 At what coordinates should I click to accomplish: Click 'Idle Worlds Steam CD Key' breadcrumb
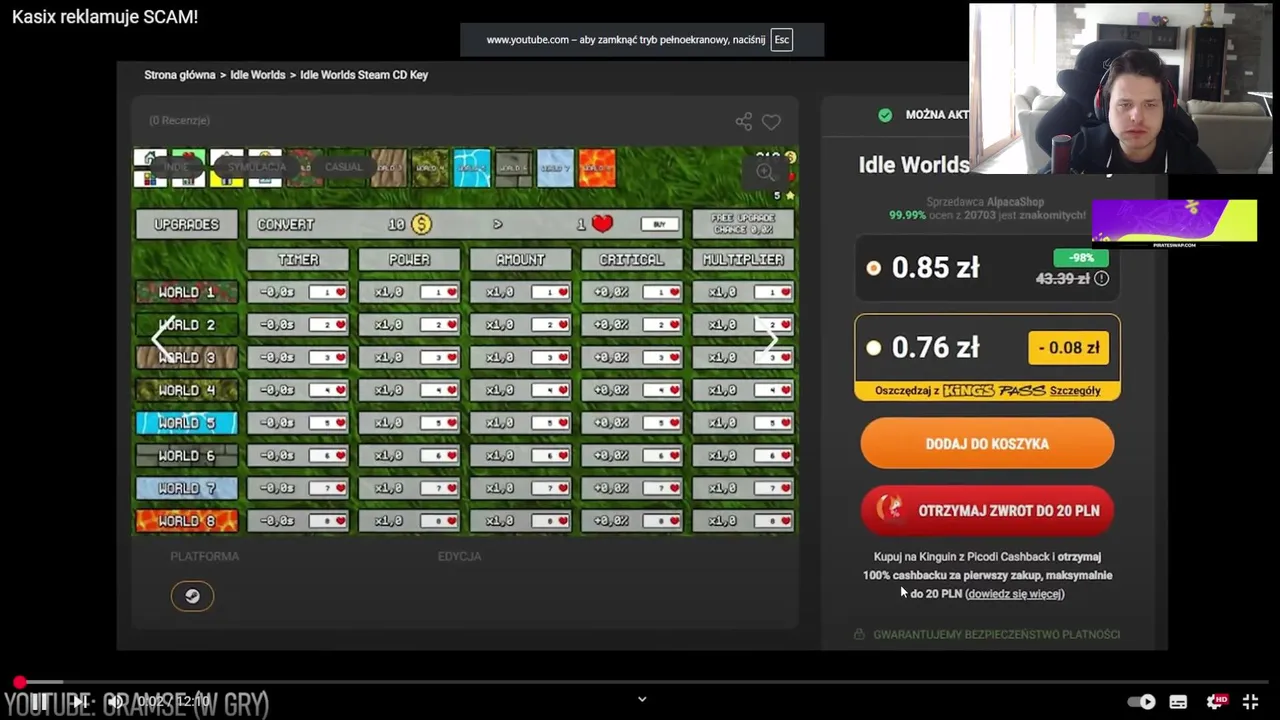[364, 75]
